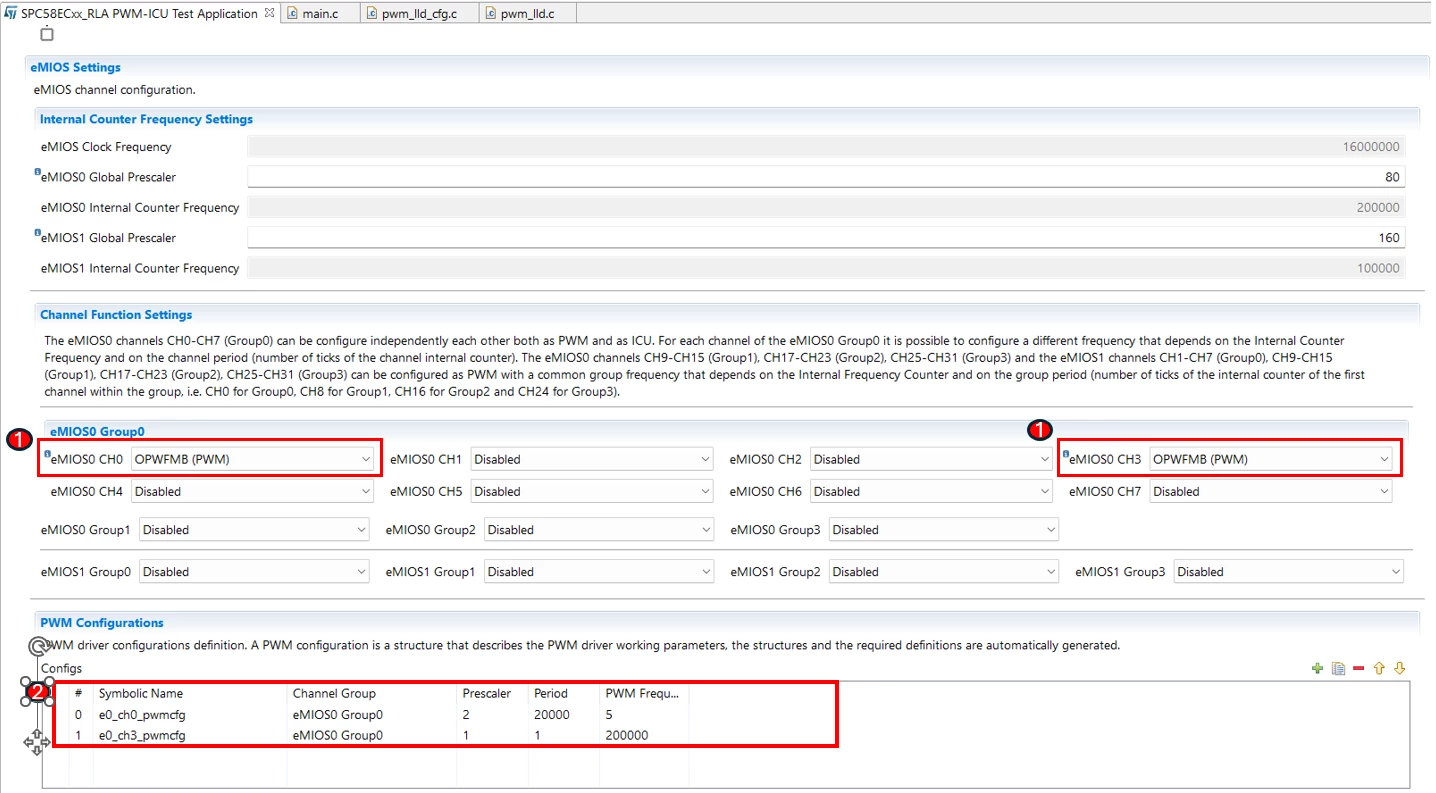Screen dimensions: 1436x793
Task: Expand the eMIOS1 Group0 dropdown
Action: (x=254, y=572)
